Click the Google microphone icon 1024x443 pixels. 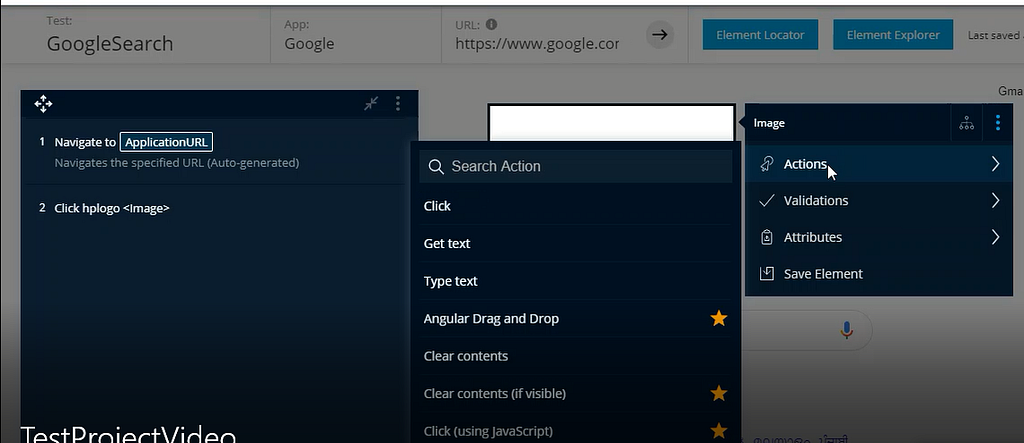point(846,330)
